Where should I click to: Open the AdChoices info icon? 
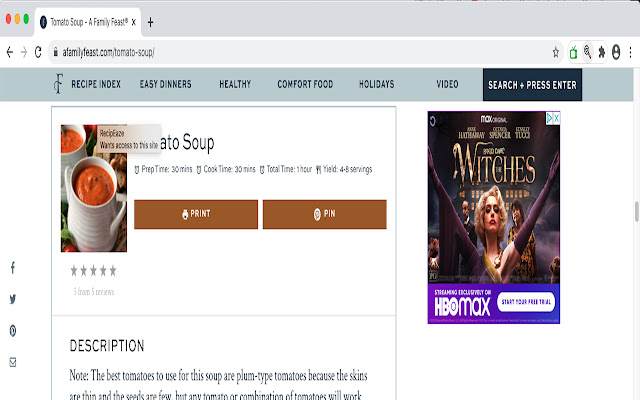pos(549,118)
